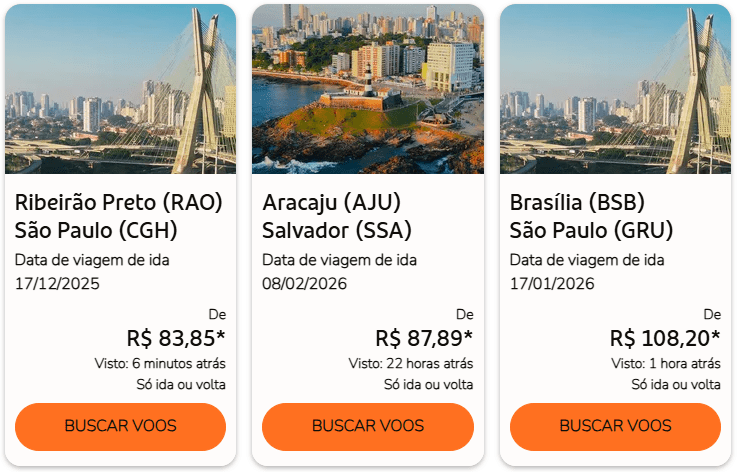The image size is (737, 472).
Task: Select the Ribeirão Preto (RAO) origin title
Action: [x=119, y=203]
